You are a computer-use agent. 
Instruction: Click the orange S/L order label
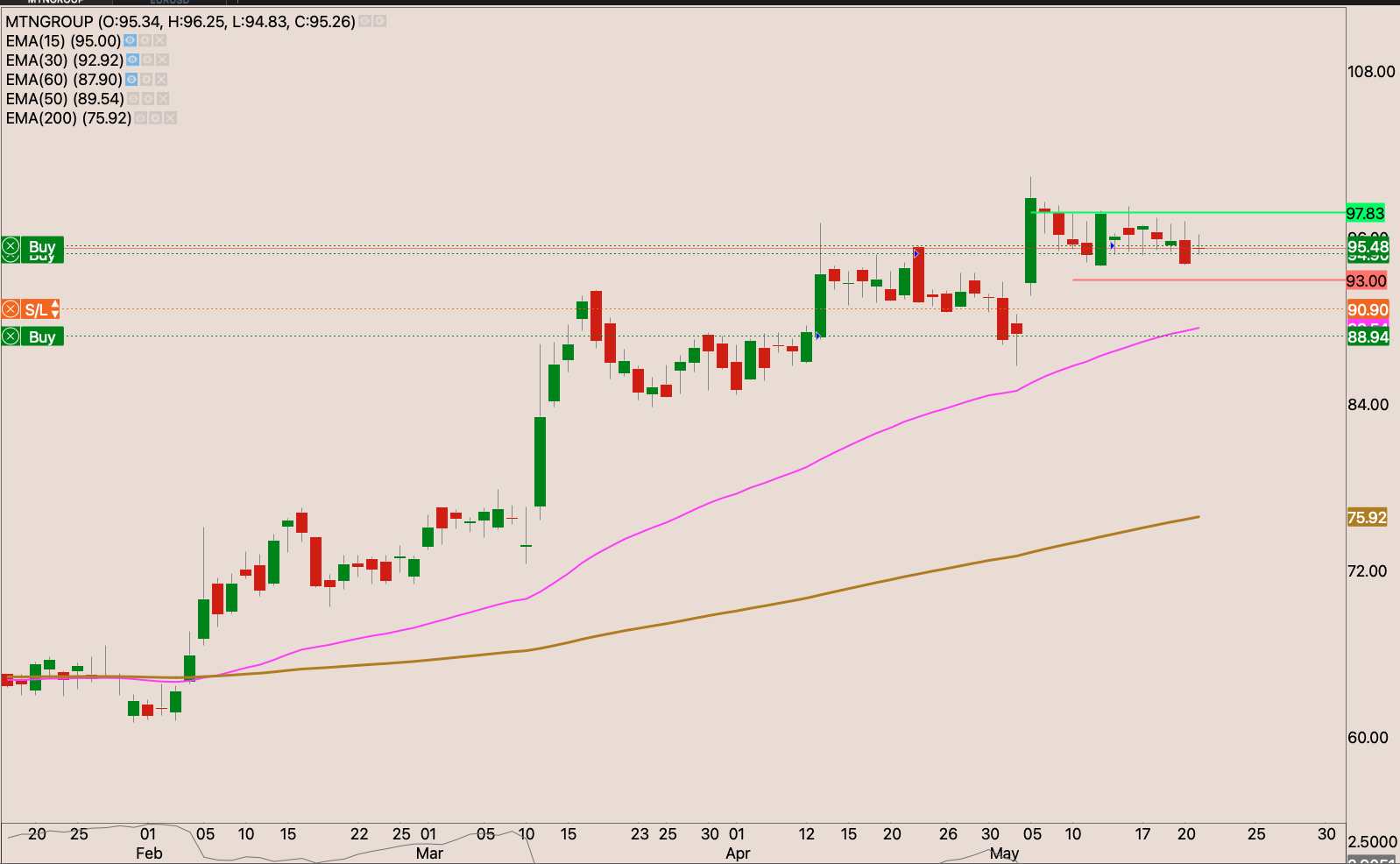click(35, 309)
